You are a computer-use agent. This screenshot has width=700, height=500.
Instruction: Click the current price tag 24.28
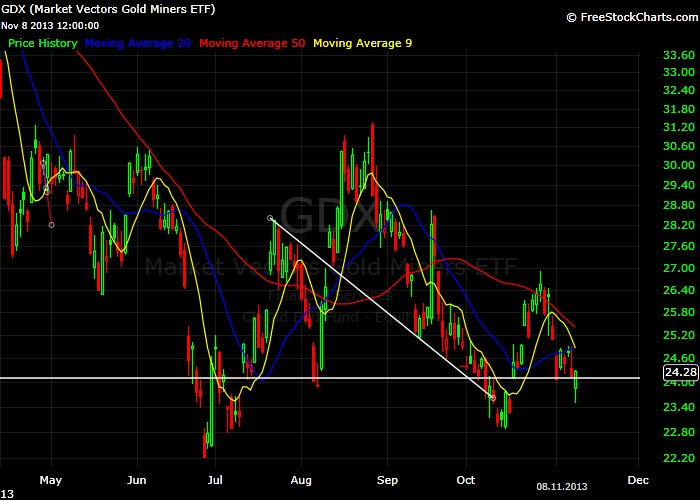coord(680,372)
